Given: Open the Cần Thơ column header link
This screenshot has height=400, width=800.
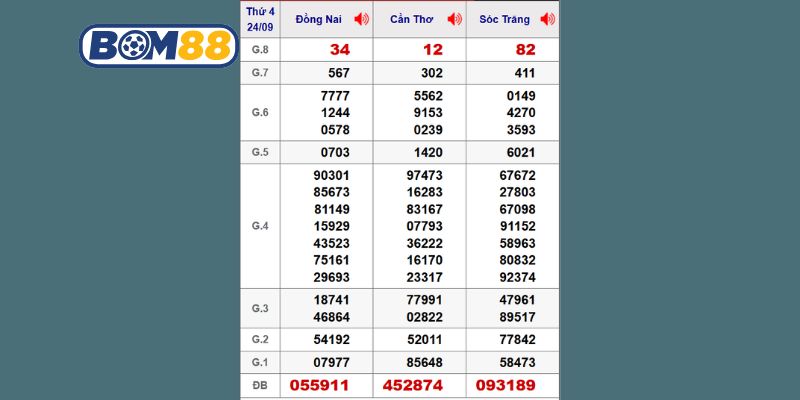Looking at the screenshot, I should click(x=411, y=19).
